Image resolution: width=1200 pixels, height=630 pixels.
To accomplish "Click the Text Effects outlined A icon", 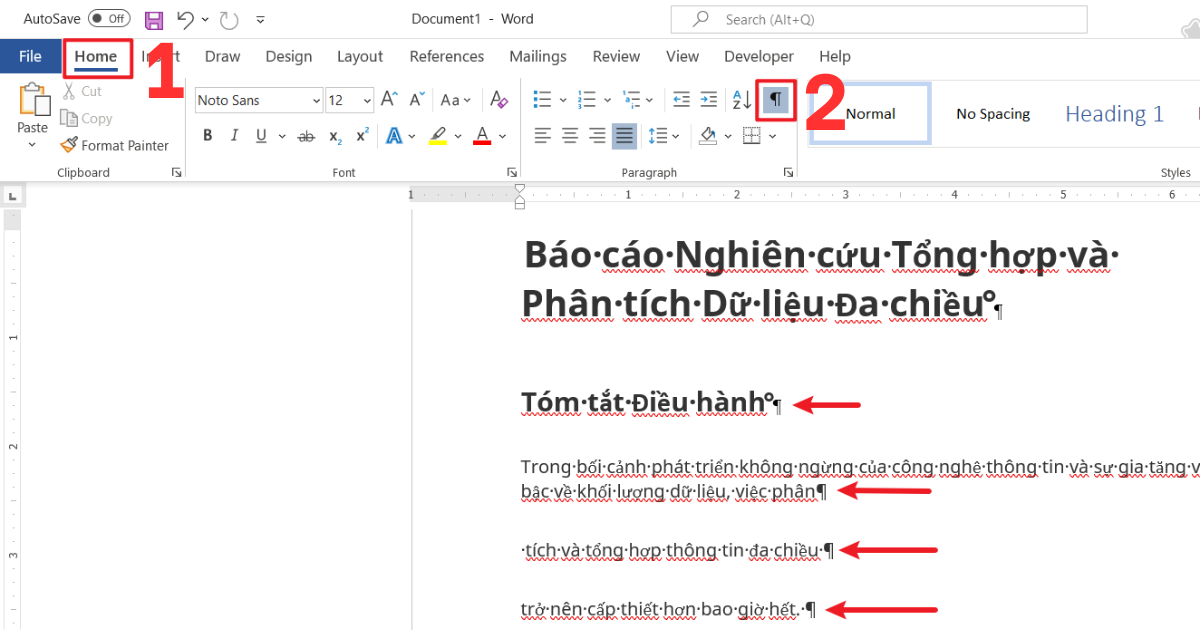I will tap(394, 135).
